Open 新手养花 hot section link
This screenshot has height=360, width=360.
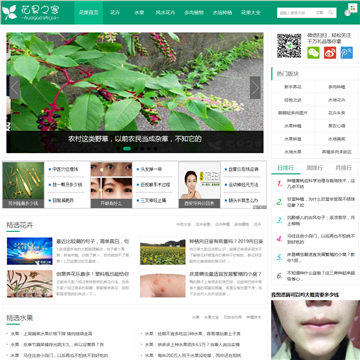click(293, 87)
